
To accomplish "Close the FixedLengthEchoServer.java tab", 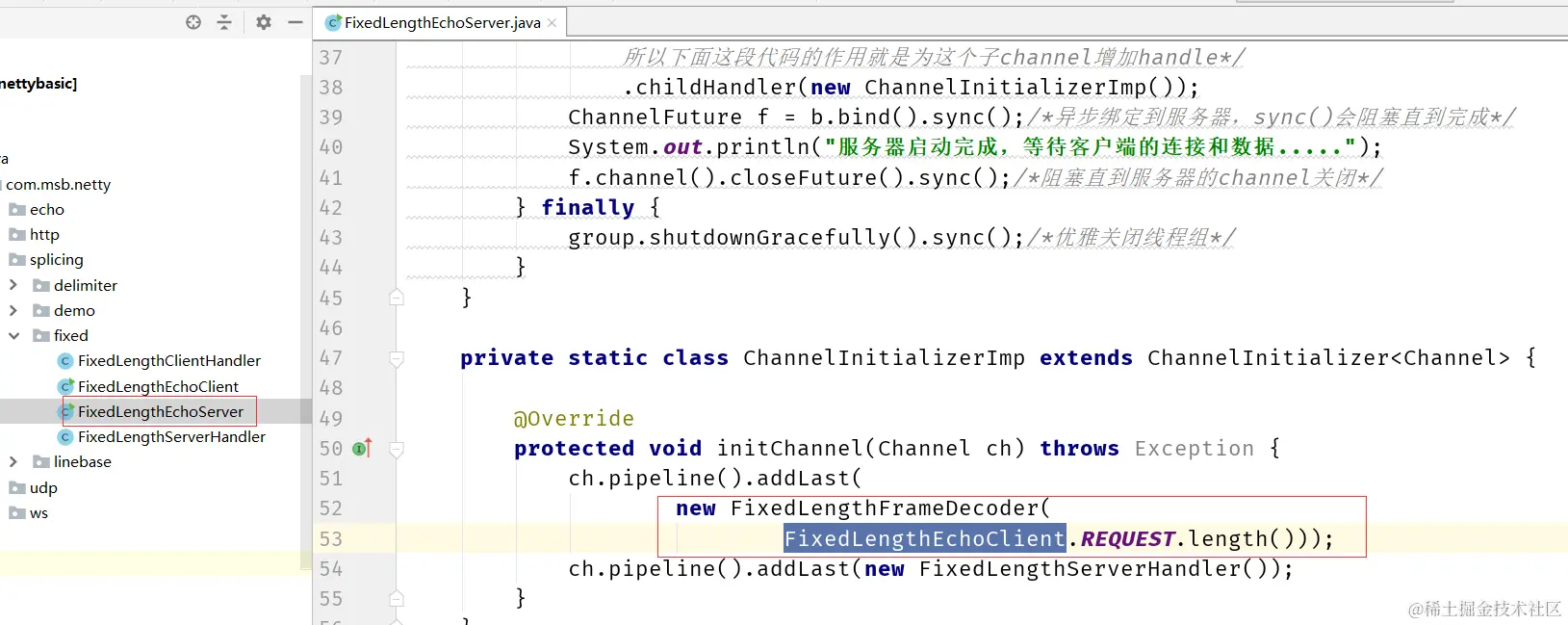I will [x=552, y=22].
